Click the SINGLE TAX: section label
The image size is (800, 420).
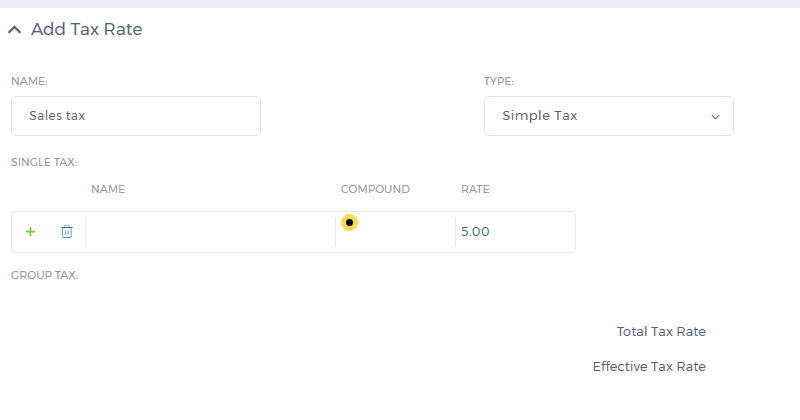click(x=44, y=162)
